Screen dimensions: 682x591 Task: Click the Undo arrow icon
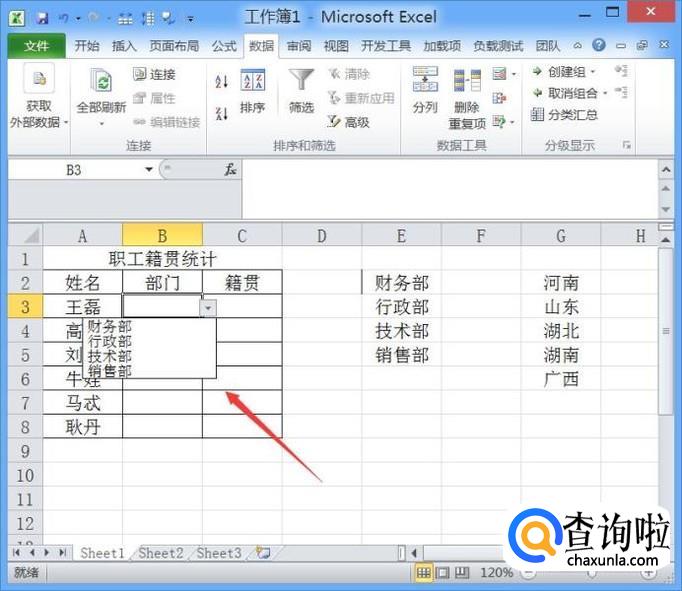pos(64,18)
